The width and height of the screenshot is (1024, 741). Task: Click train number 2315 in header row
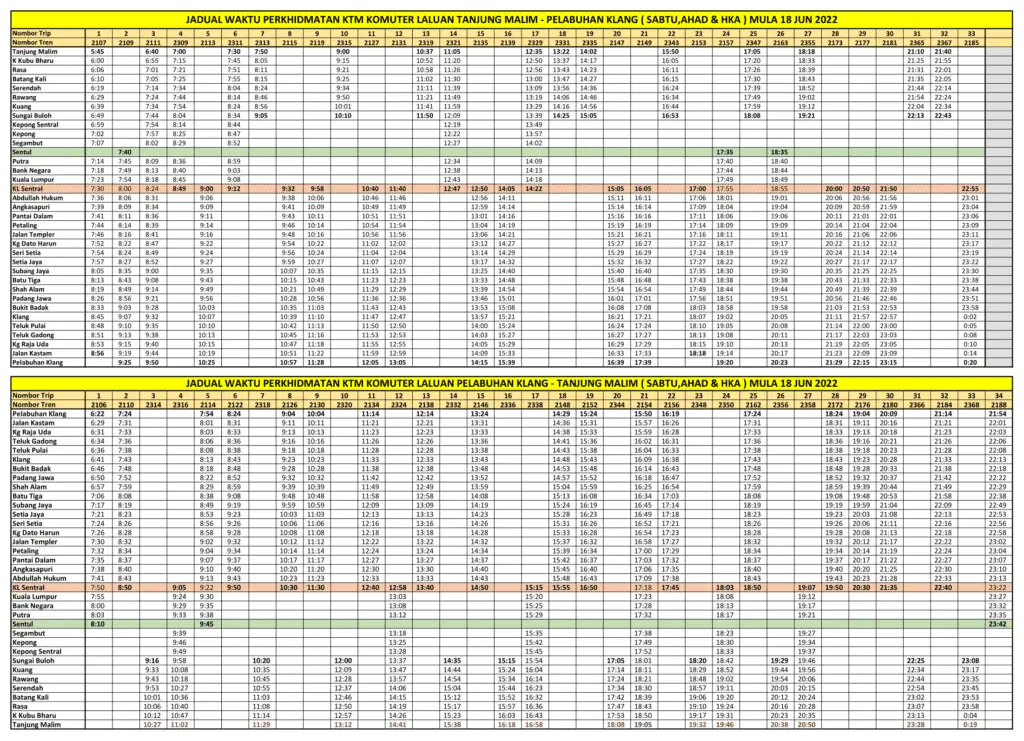point(344,42)
